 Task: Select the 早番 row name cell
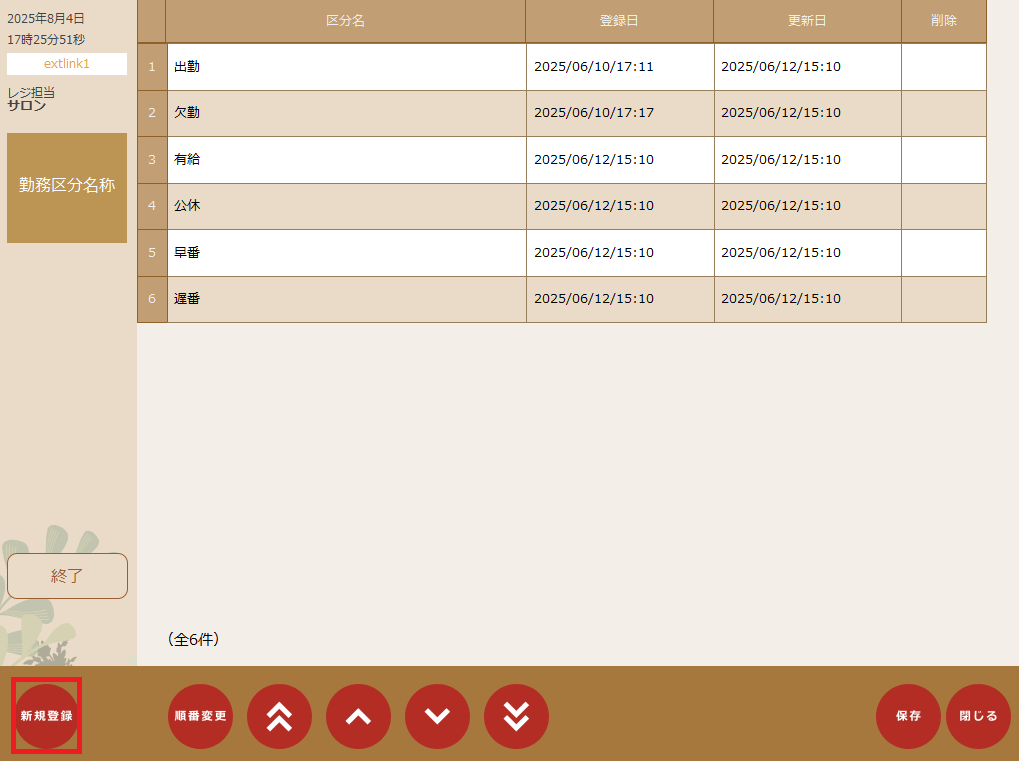pyautogui.click(x=346, y=253)
